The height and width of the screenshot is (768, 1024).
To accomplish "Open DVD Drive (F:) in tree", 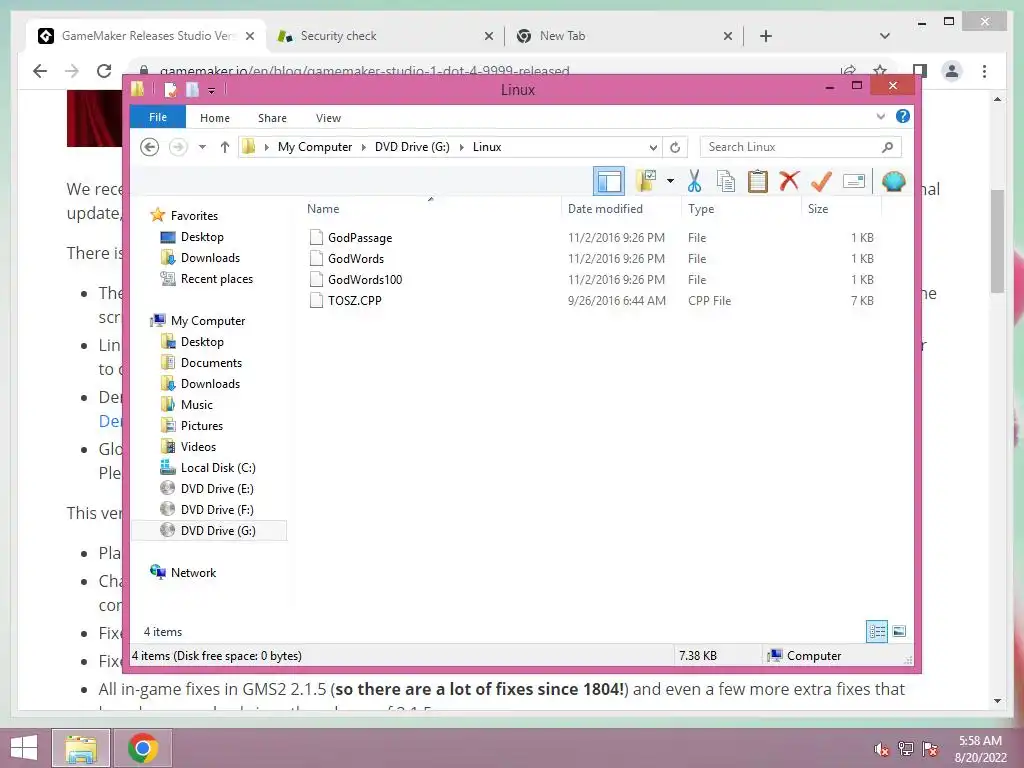I will click(x=217, y=509).
